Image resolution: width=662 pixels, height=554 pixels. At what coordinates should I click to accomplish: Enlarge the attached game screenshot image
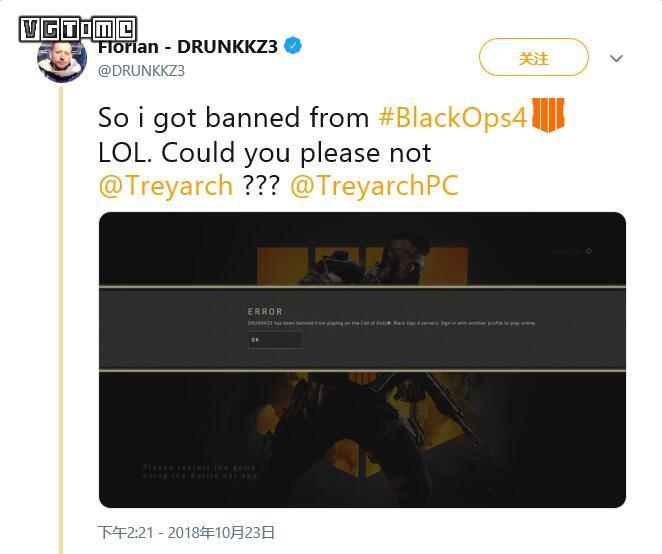coord(362,360)
